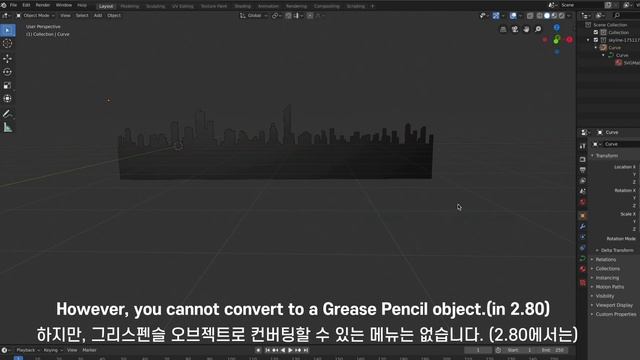This screenshot has height=360, width=640.
Task: Open the Global transform orientation dropdown
Action: tap(253, 16)
